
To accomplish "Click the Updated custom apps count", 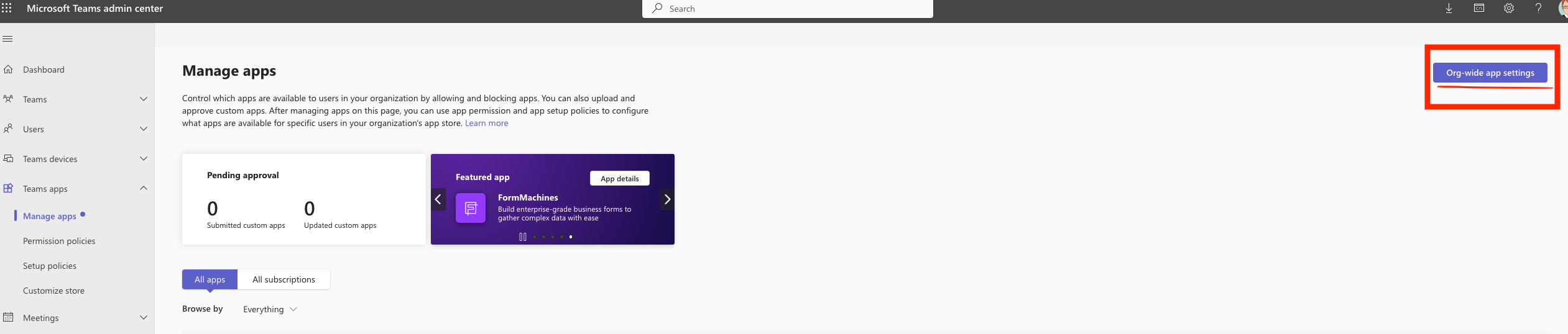I will click(x=310, y=209).
